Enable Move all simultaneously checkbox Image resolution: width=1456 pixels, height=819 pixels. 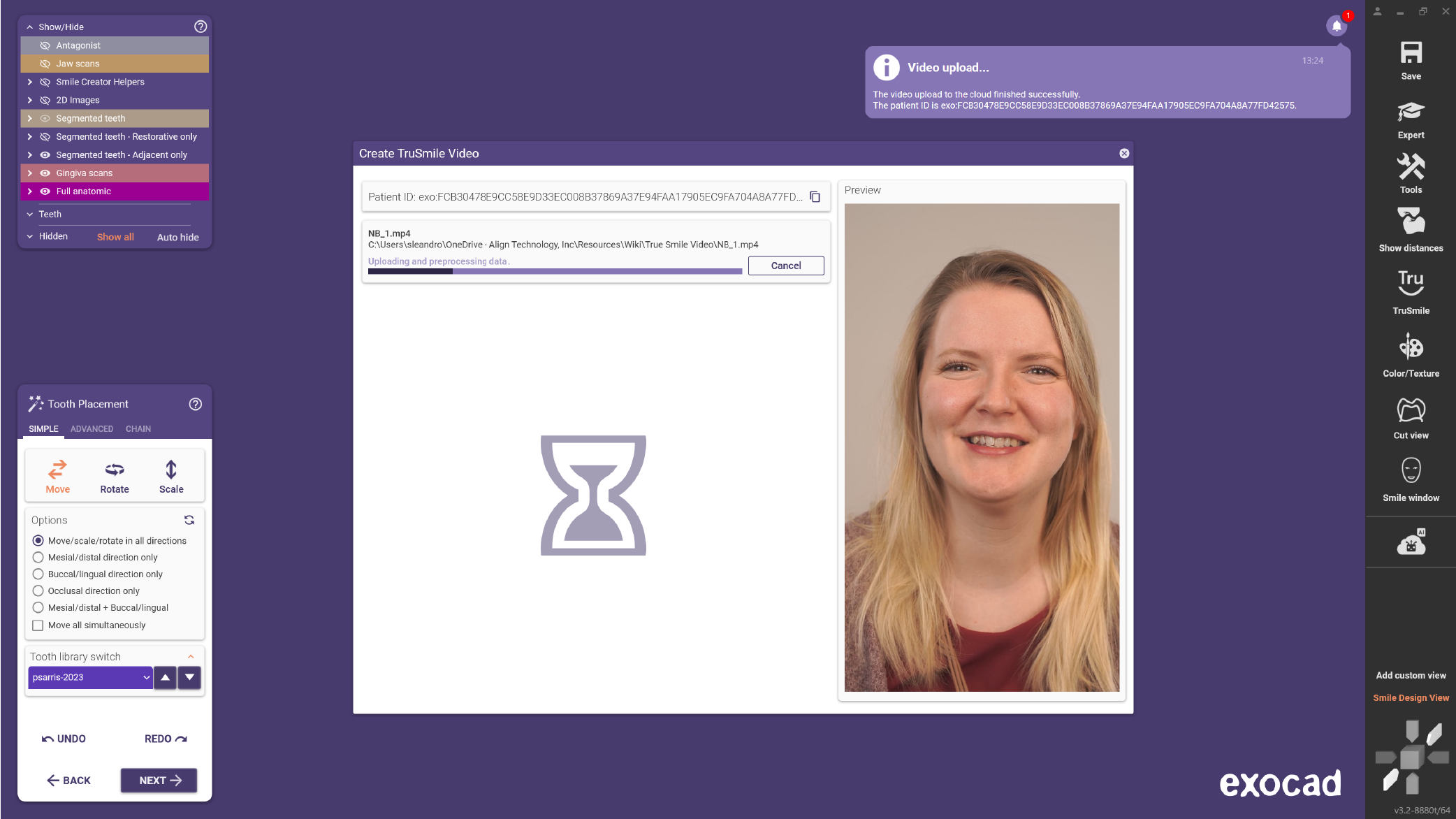coord(38,625)
